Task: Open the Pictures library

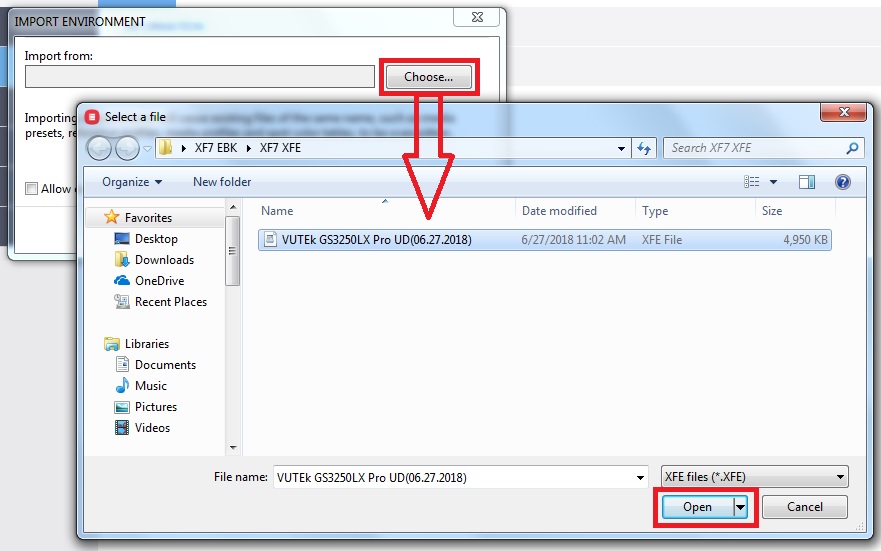Action: click(156, 407)
